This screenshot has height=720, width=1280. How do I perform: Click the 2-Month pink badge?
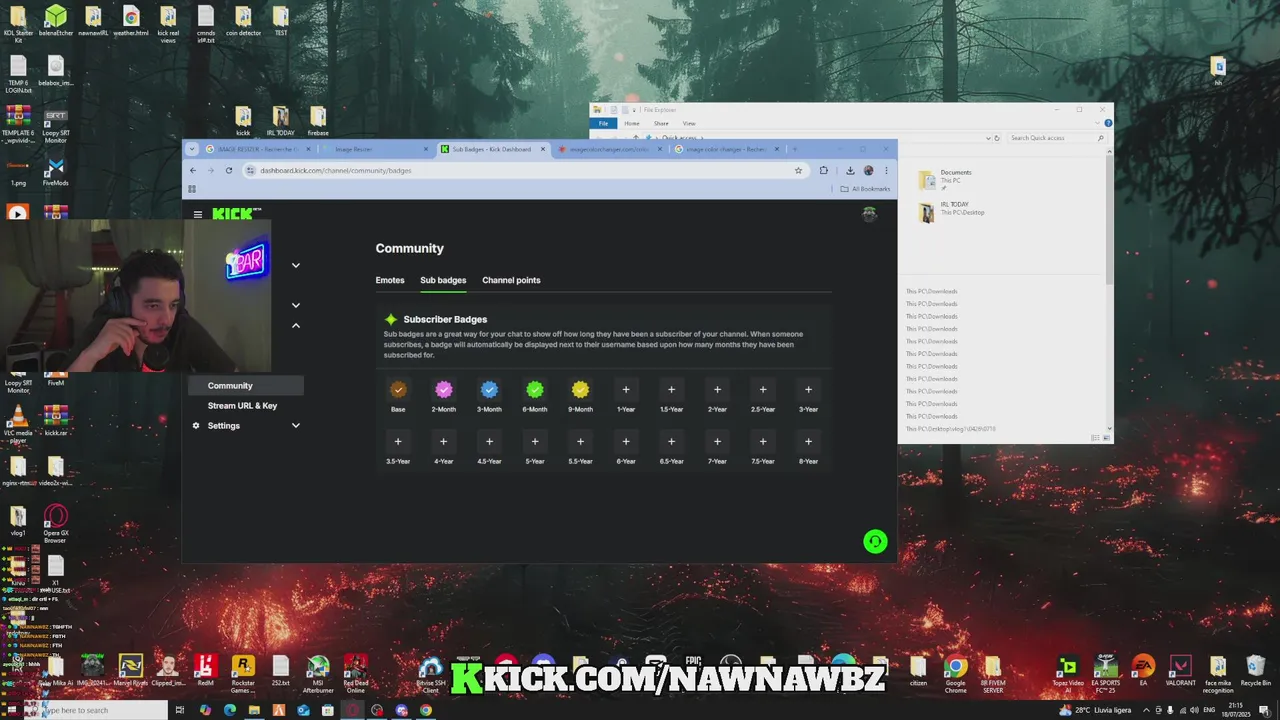pos(444,390)
